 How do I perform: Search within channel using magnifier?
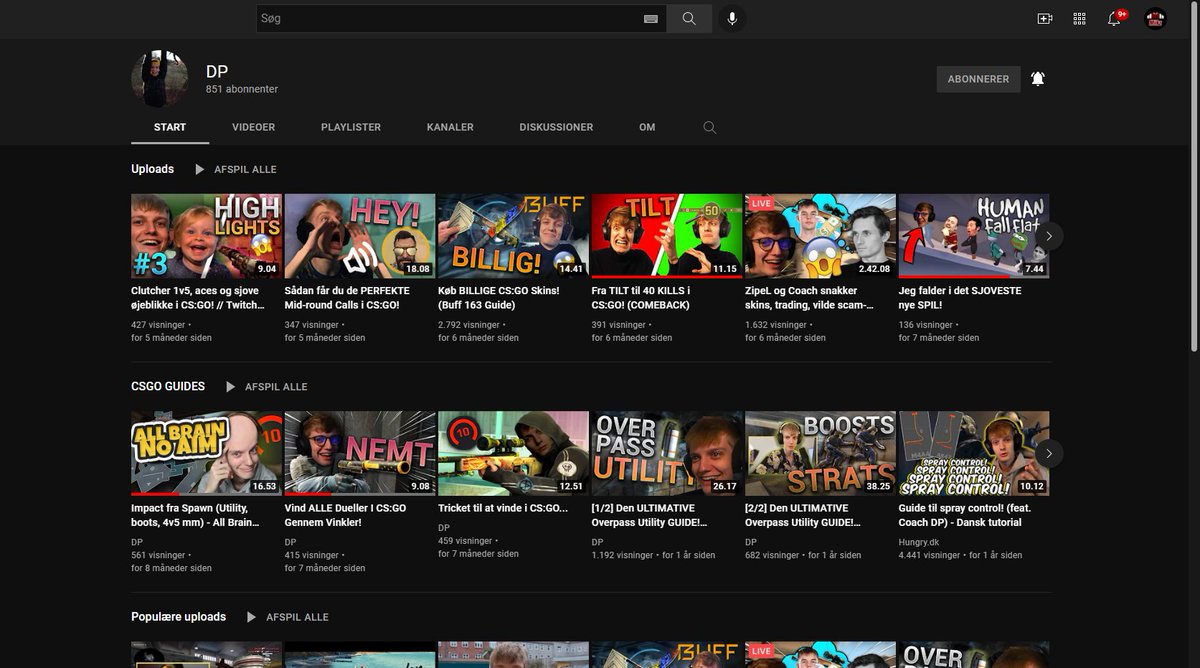710,128
